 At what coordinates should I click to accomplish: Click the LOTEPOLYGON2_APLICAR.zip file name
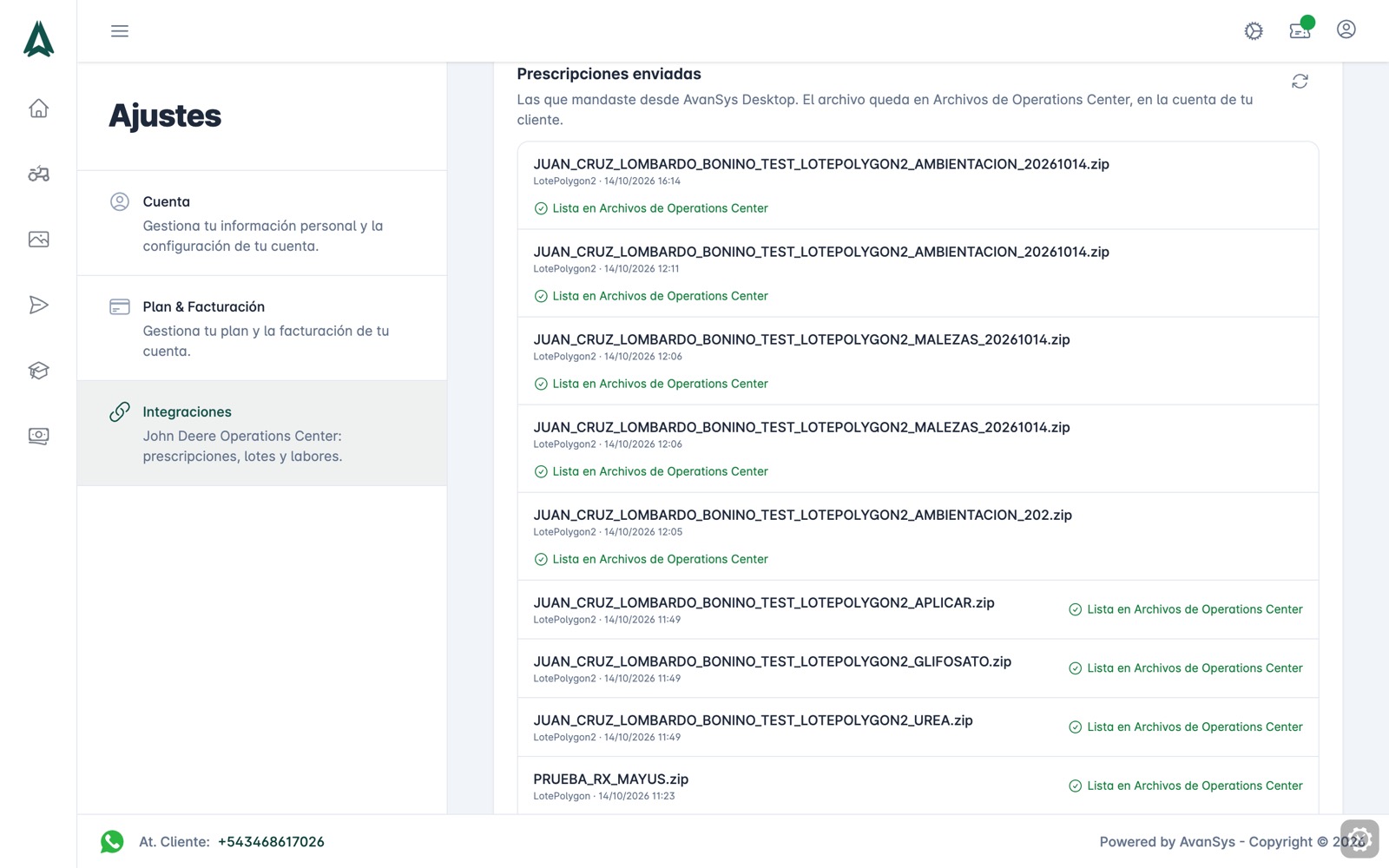click(764, 602)
